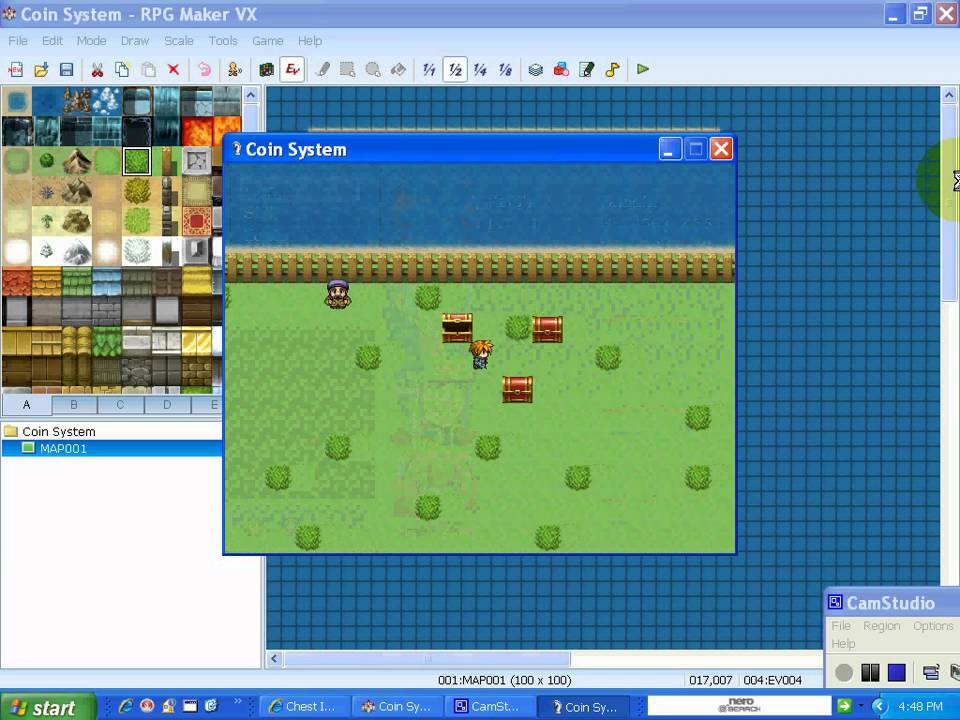Switch to tileset tab B
This screenshot has width=960, height=720.
[x=74, y=405]
